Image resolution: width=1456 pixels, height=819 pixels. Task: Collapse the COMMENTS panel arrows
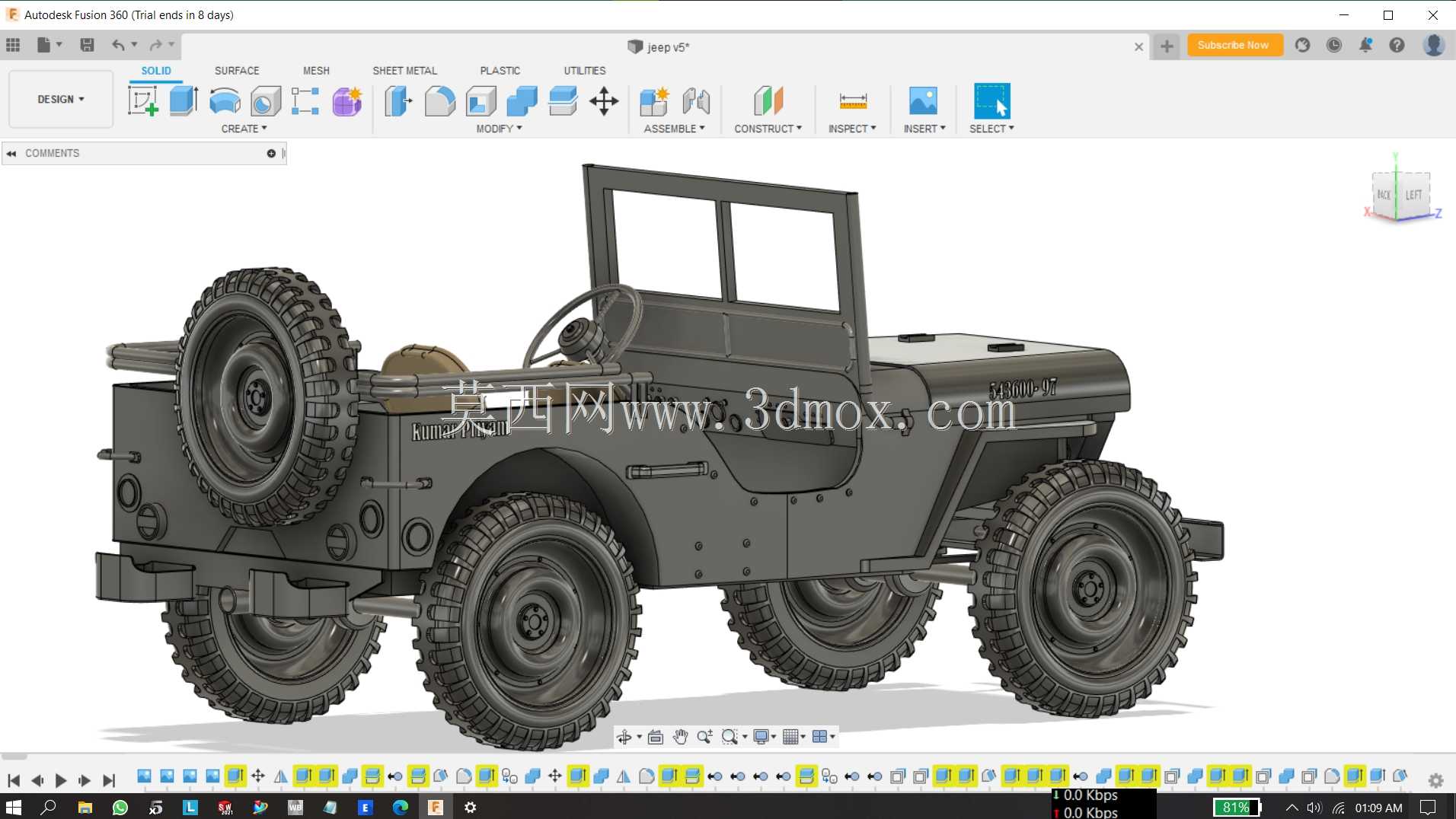point(11,153)
